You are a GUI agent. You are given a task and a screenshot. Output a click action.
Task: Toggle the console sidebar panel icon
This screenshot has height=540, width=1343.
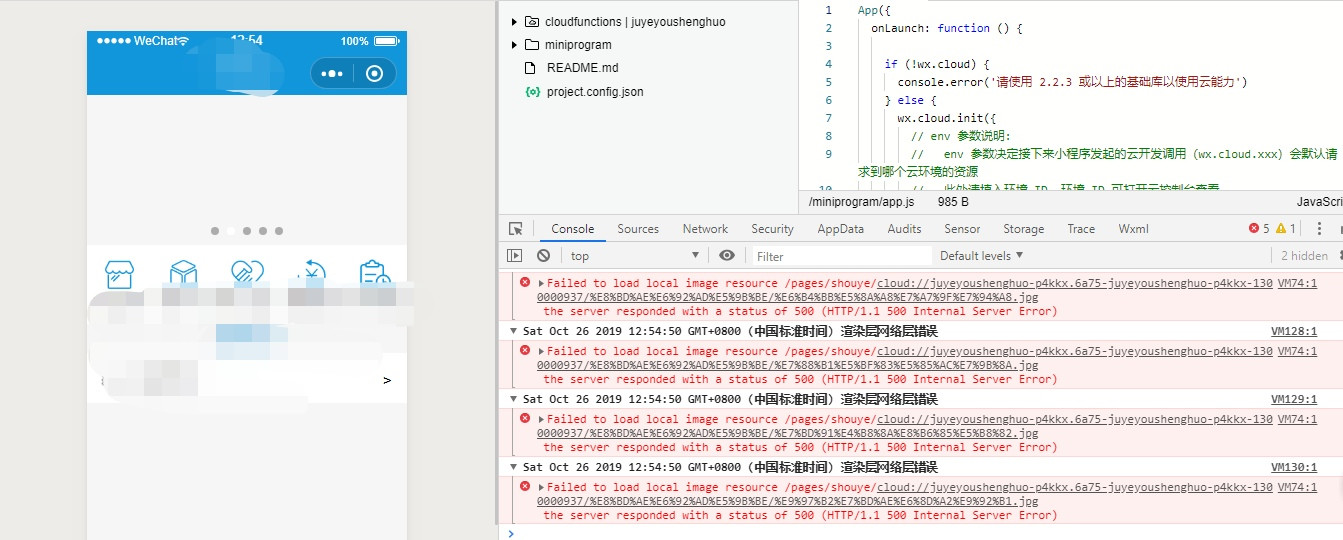click(515, 256)
